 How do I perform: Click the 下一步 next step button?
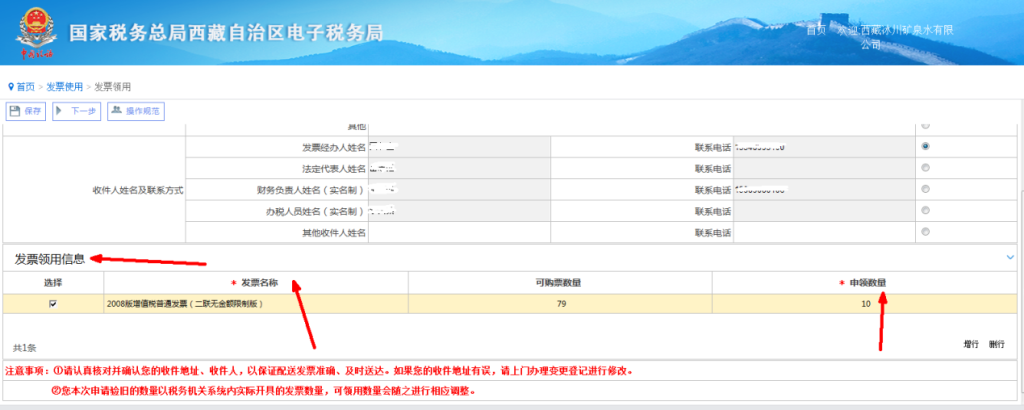coord(76,111)
